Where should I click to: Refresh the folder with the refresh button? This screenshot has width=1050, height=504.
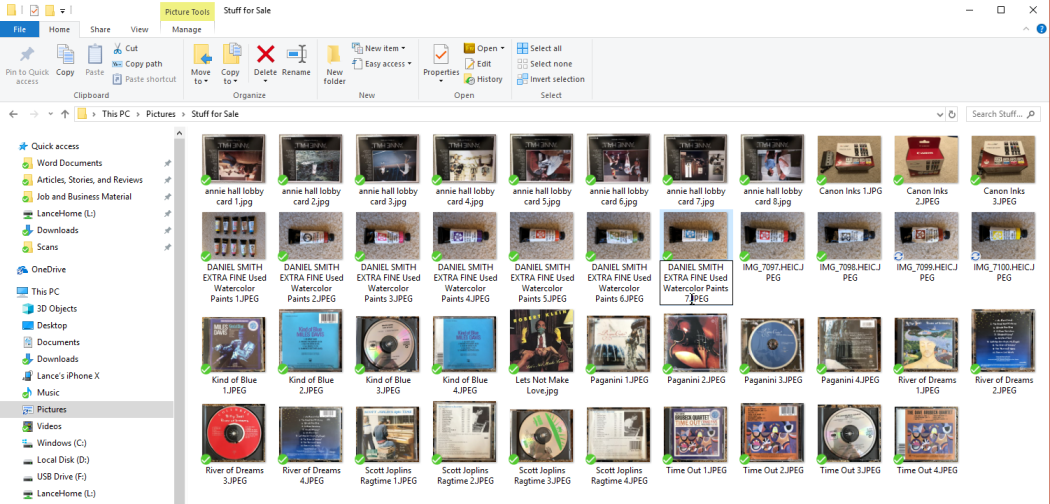[x=952, y=114]
